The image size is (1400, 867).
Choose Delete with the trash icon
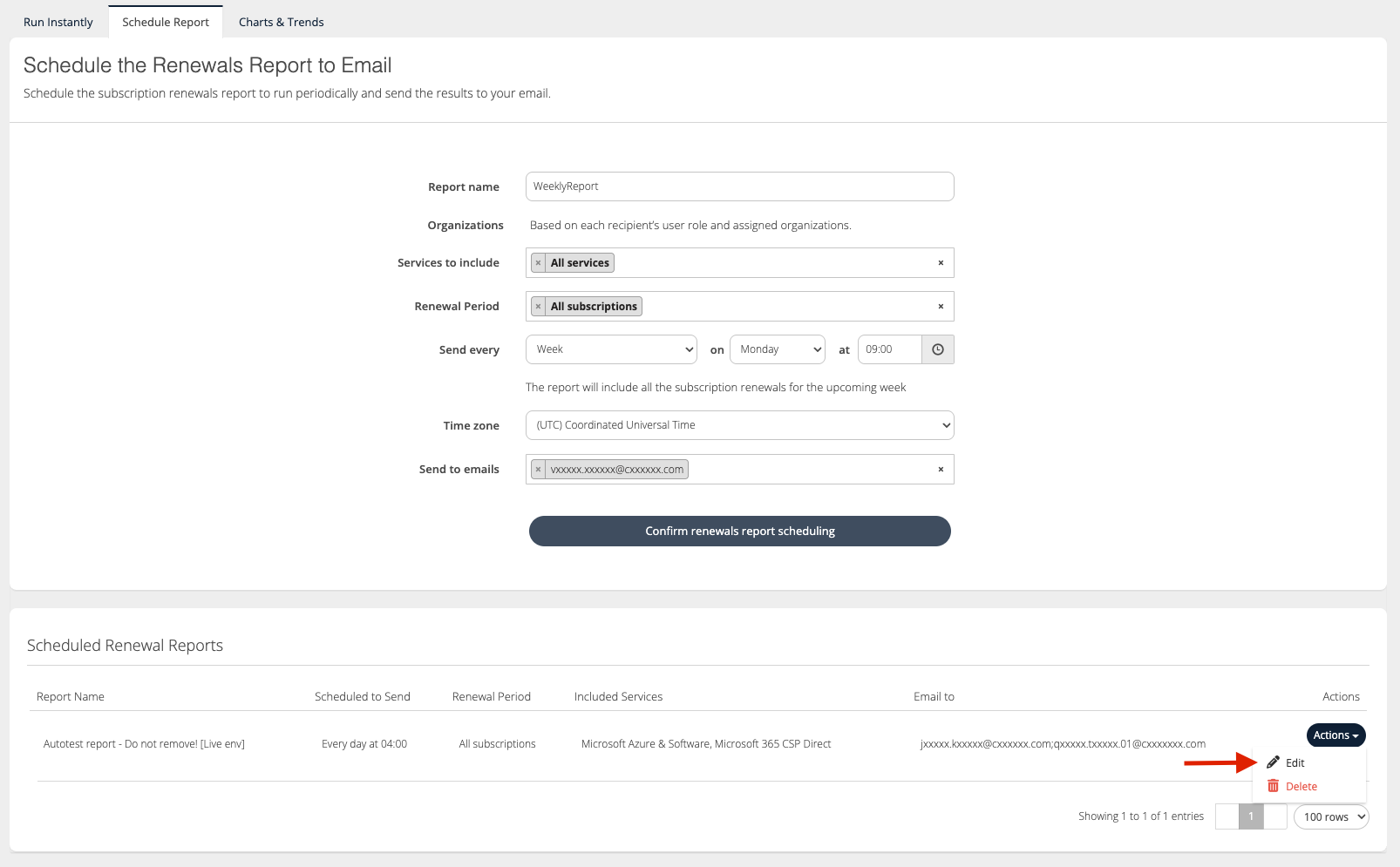[1300, 787]
